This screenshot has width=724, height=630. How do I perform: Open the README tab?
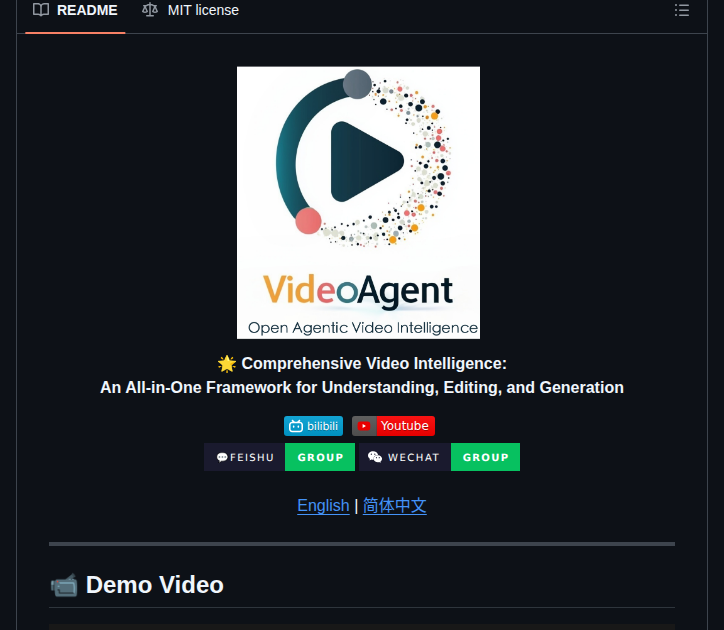(75, 10)
